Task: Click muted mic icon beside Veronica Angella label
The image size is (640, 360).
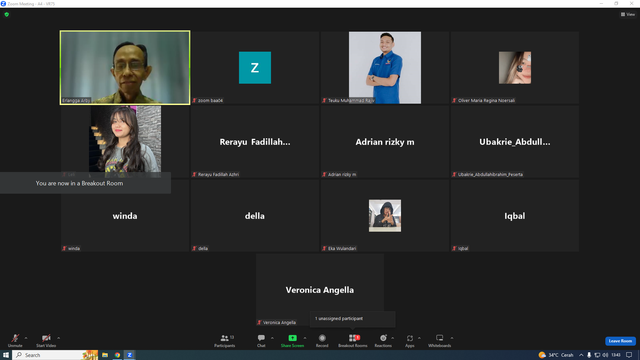Action: pyautogui.click(x=259, y=322)
